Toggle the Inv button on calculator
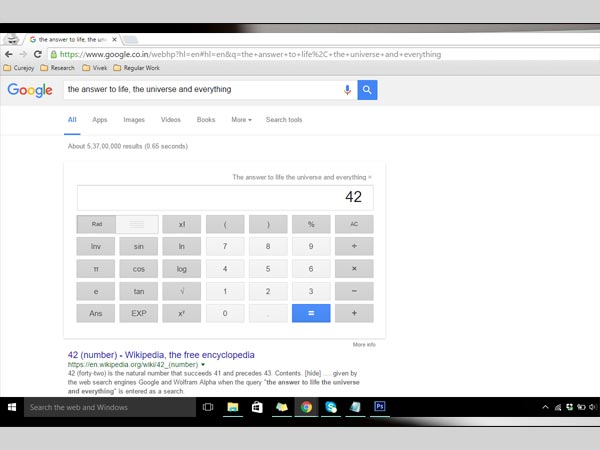 tap(96, 246)
